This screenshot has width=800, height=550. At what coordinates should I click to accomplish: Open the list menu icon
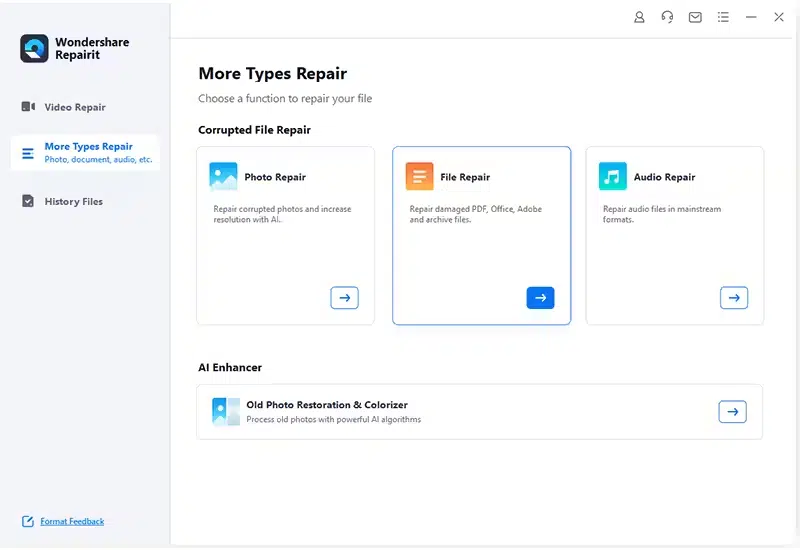(723, 17)
